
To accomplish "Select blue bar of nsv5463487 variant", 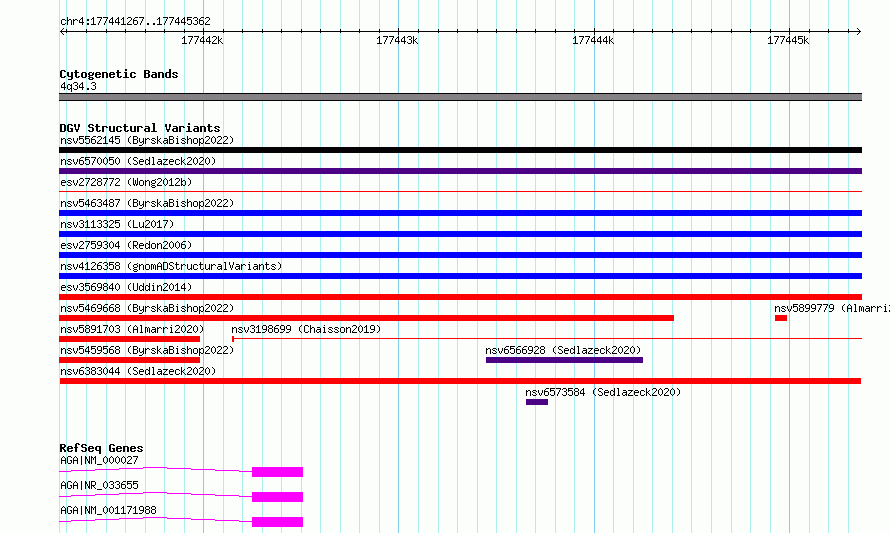I will coord(460,213).
